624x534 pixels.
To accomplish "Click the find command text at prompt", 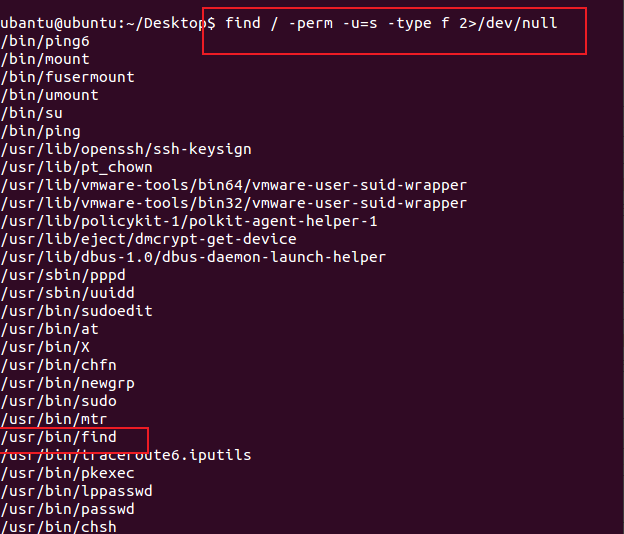I will (391, 23).
